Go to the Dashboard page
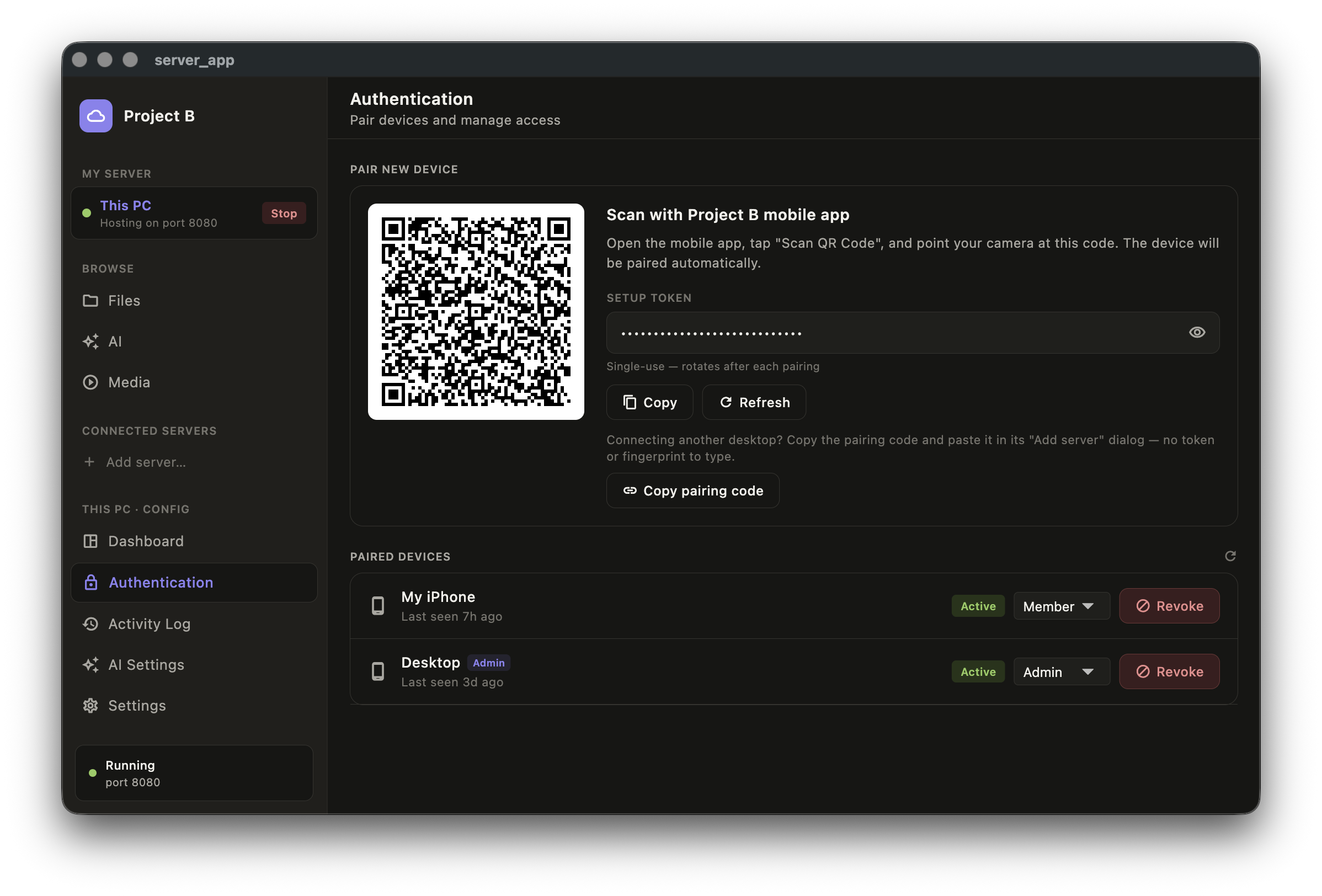The image size is (1322, 896). pos(194,541)
